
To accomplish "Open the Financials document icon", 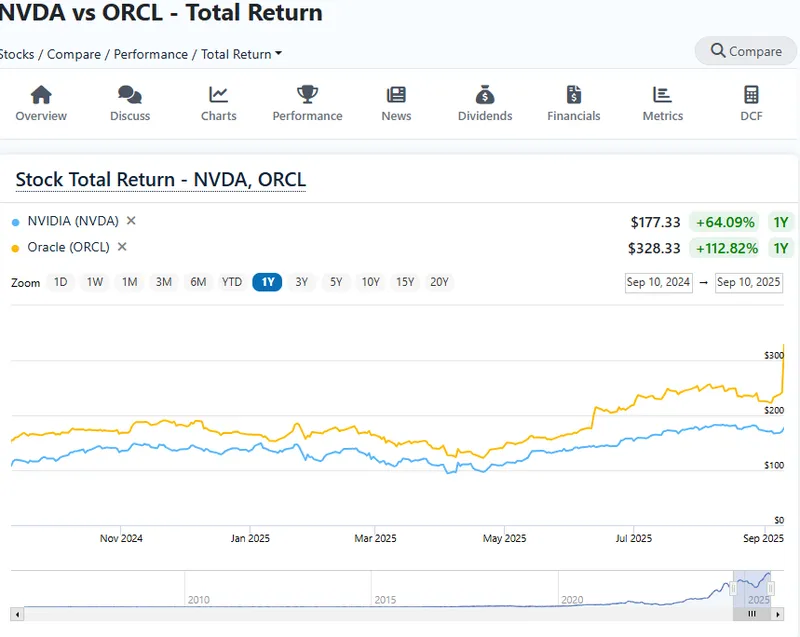I will tap(573, 95).
